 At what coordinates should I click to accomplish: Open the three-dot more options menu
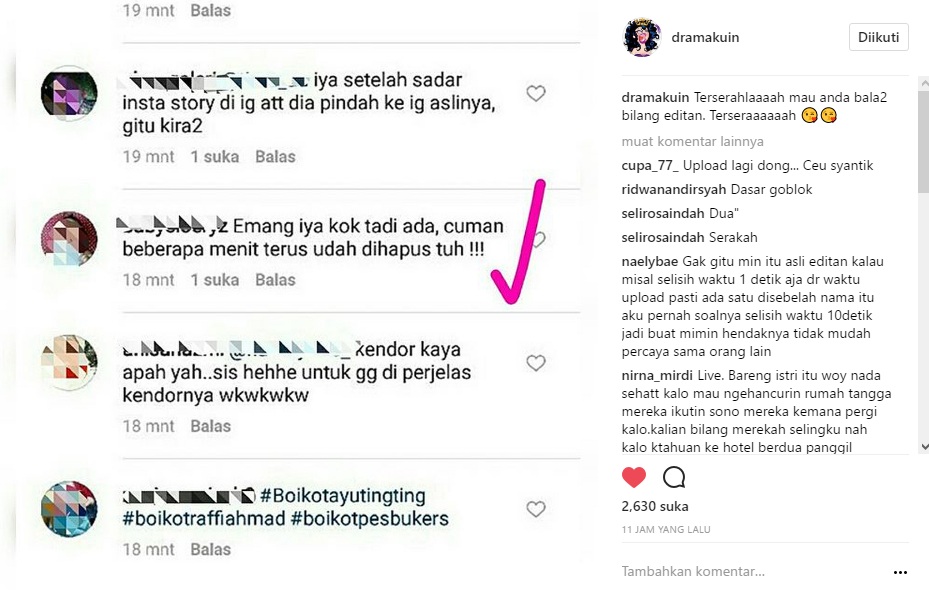pos(900,572)
